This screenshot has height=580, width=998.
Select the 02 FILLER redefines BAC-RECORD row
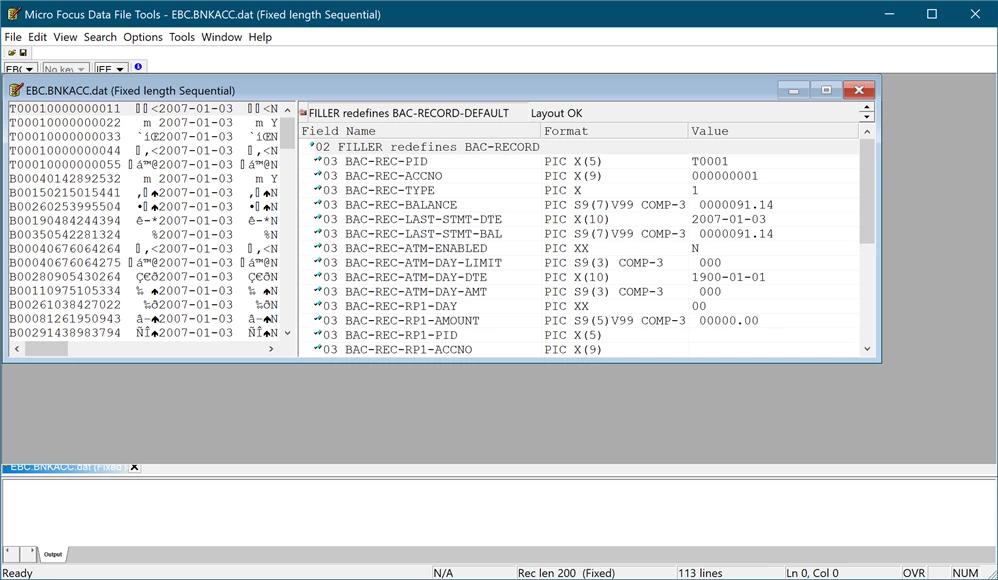(579, 147)
